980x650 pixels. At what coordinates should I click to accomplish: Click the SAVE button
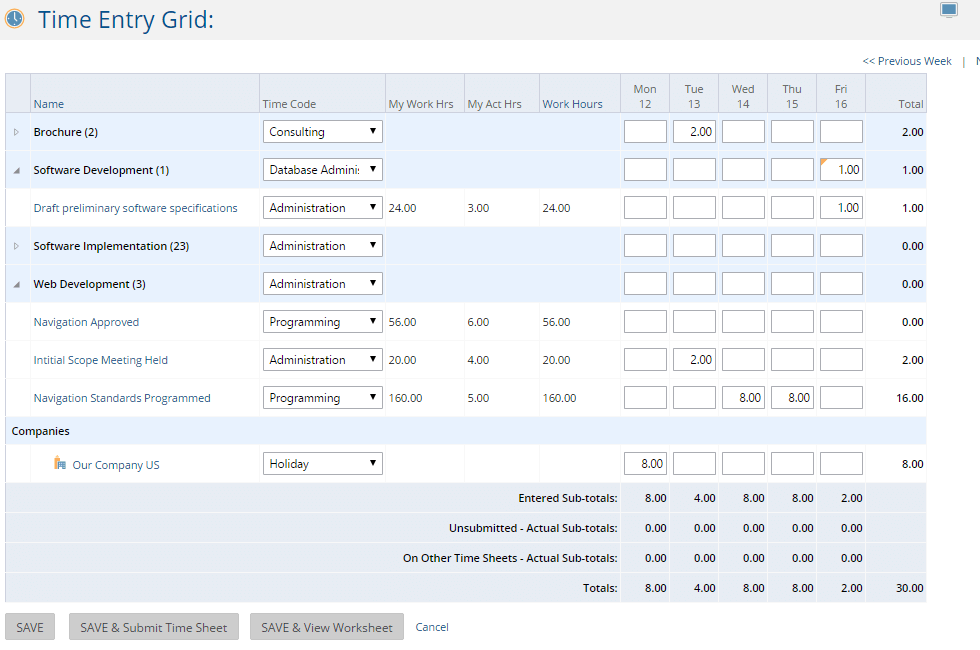point(29,626)
